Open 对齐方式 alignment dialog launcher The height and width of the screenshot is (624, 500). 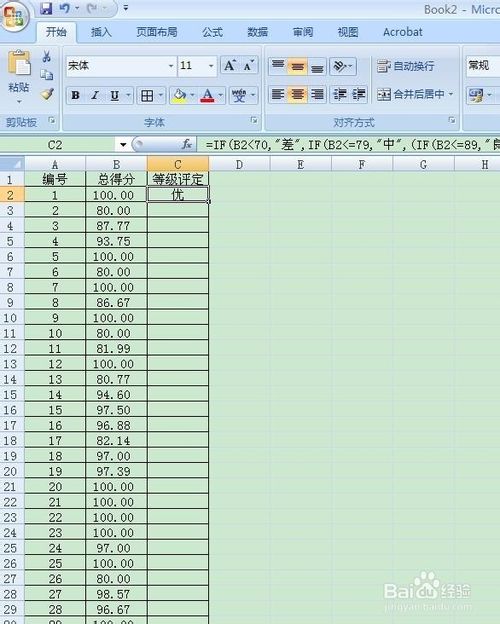451,121
